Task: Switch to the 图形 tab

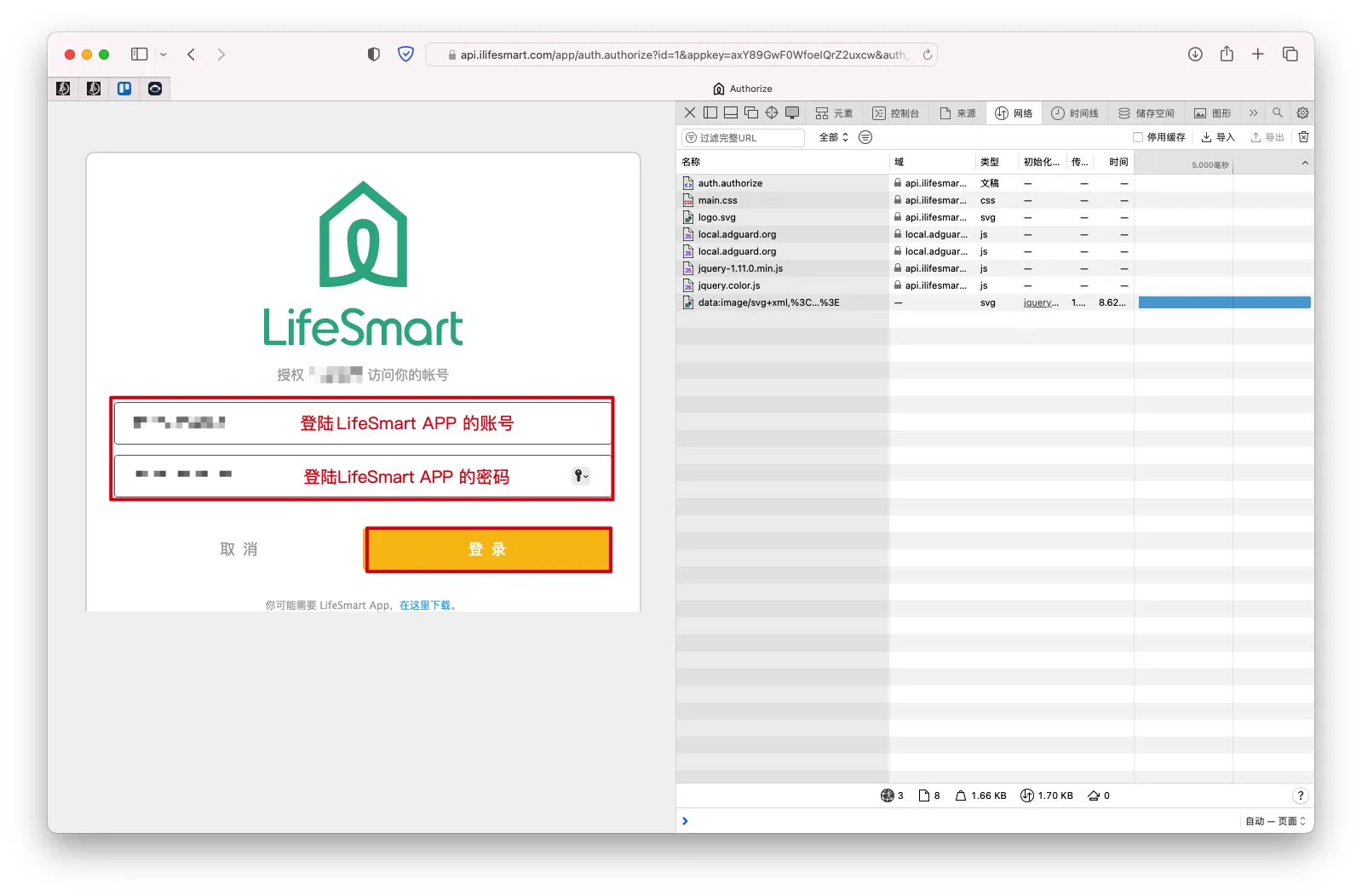Action: (x=1213, y=112)
